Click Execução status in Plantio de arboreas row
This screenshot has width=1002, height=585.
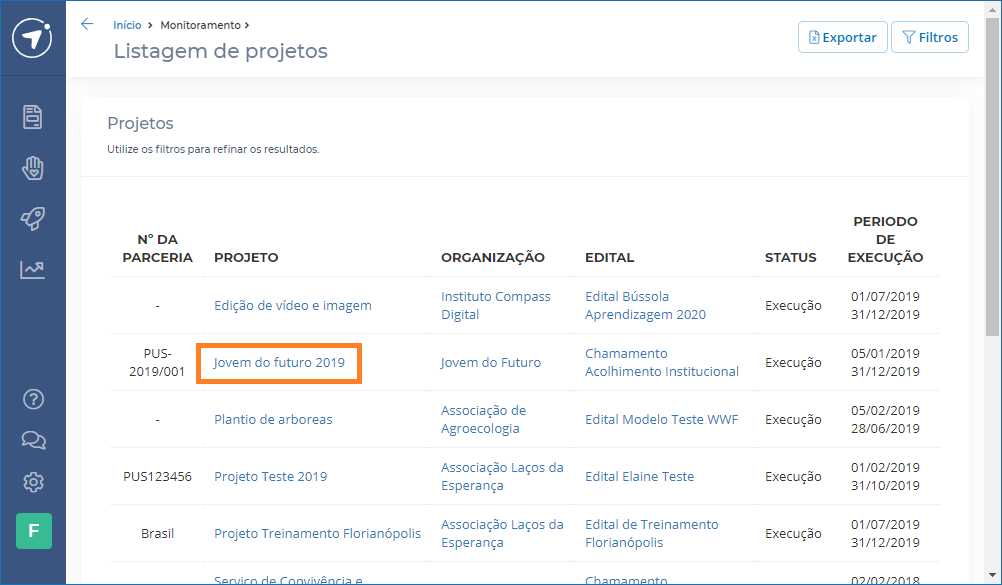pyautogui.click(x=793, y=419)
